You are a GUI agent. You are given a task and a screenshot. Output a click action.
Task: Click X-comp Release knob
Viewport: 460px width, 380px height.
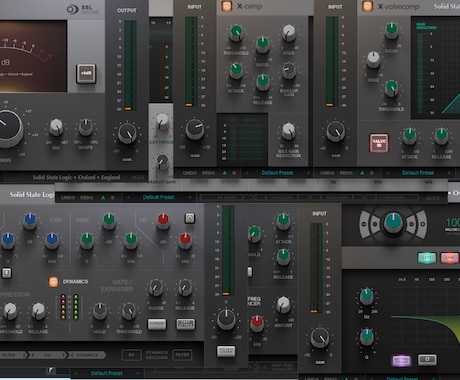263,82
